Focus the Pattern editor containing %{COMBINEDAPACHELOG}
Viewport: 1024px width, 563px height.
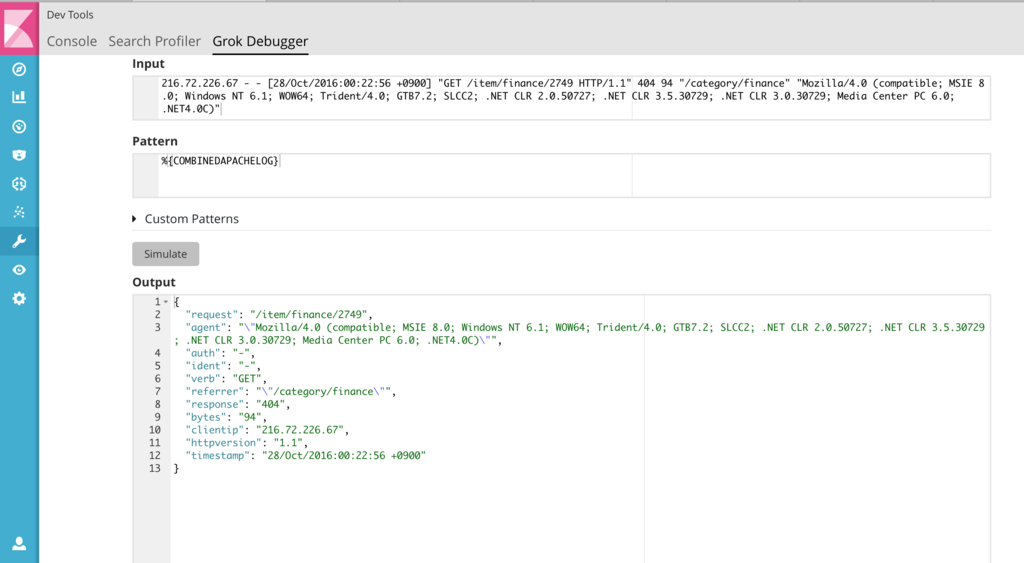pyautogui.click(x=561, y=175)
